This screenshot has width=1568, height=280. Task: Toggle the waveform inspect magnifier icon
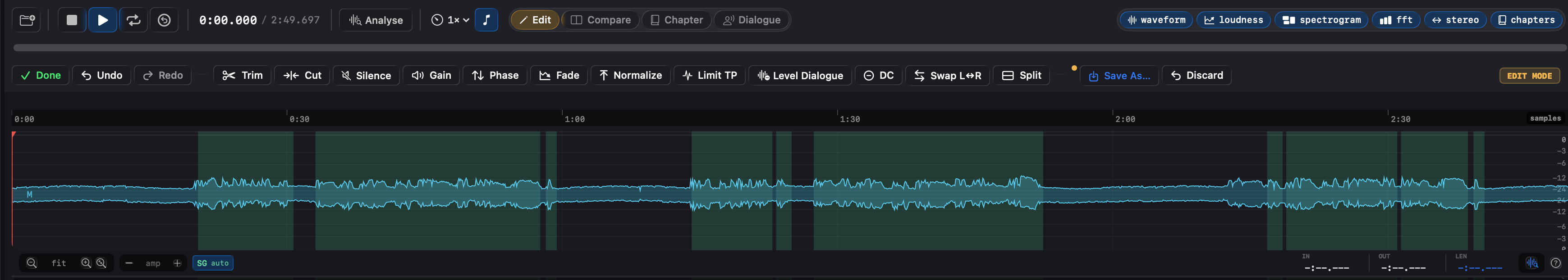click(x=1531, y=263)
